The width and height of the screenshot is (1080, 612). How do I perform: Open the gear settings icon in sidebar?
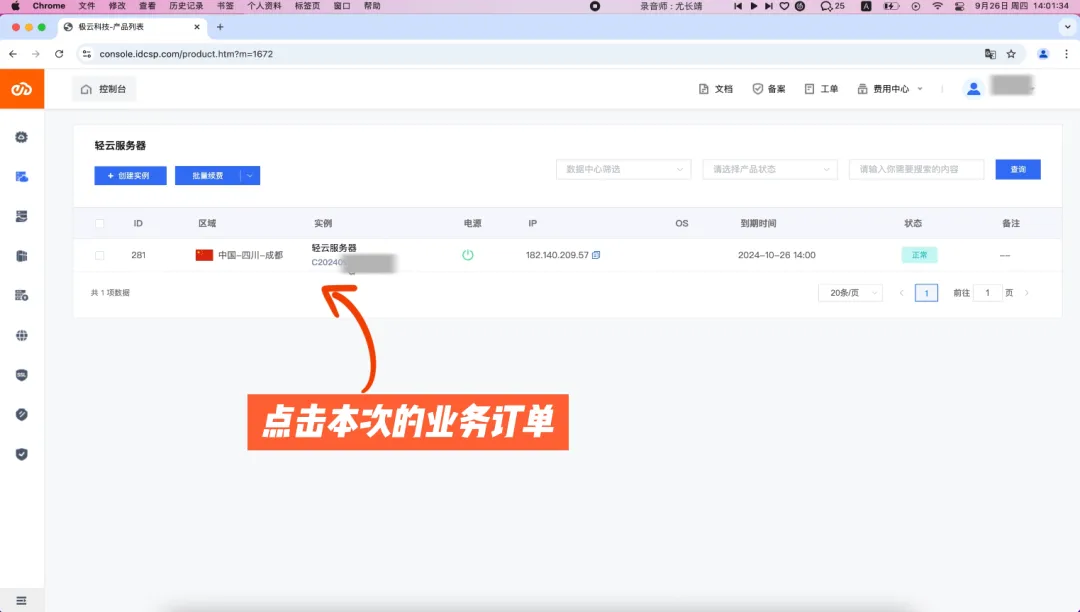pyautogui.click(x=22, y=137)
